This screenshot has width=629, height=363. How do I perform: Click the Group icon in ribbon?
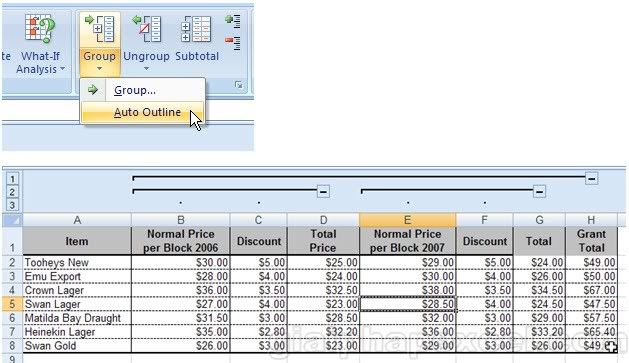(x=100, y=28)
